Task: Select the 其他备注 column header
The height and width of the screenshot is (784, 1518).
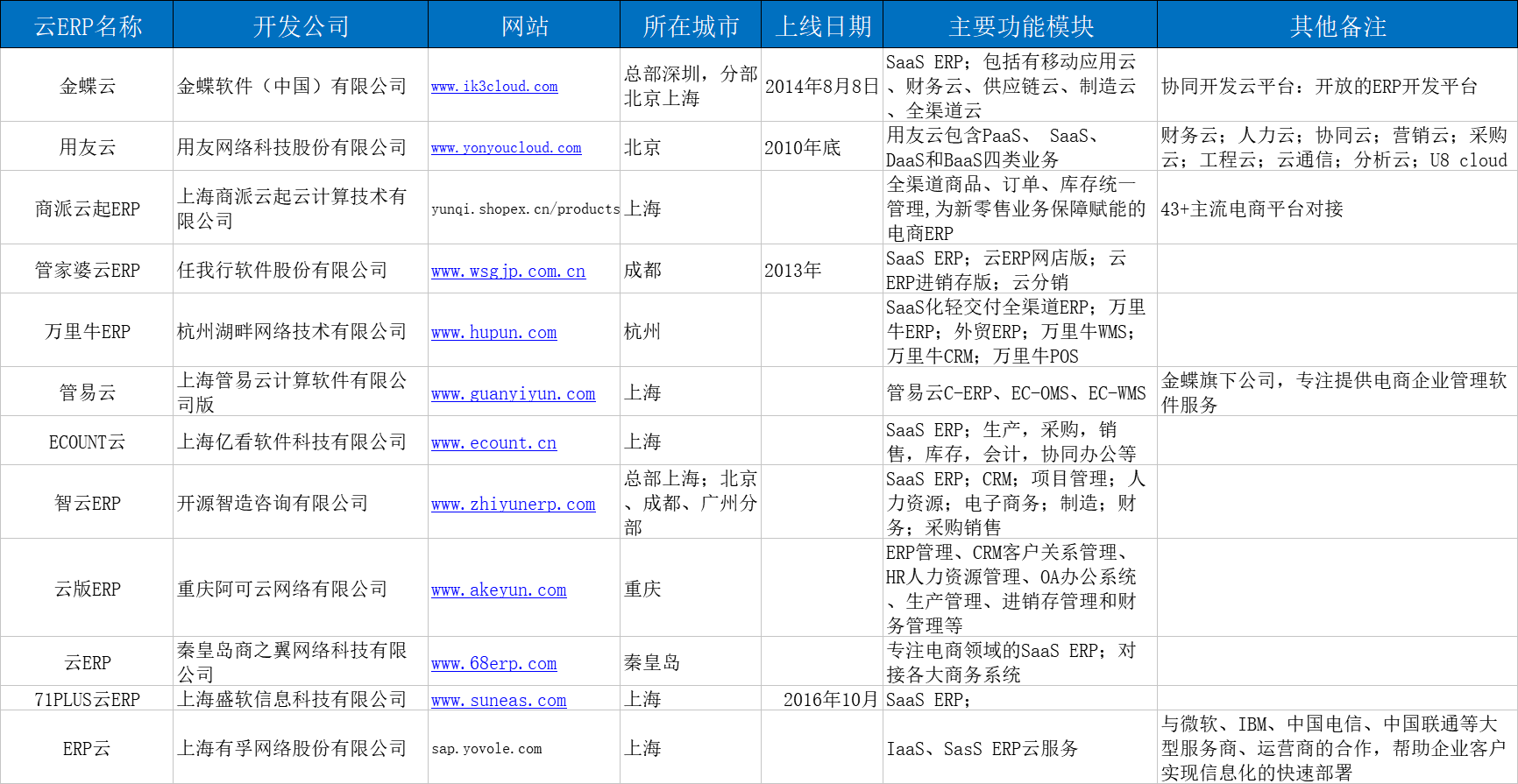Action: point(1337,25)
